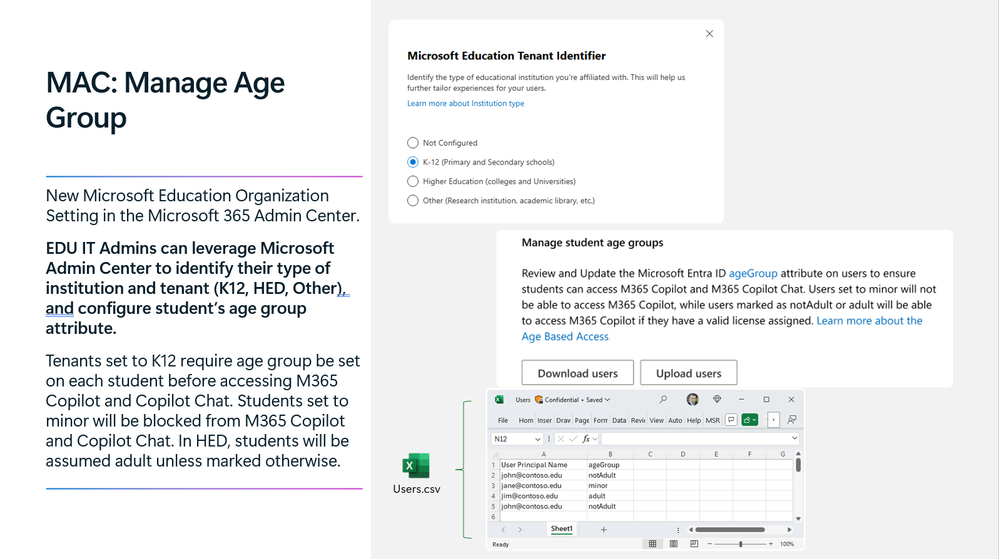Viewport: 999px width, 559px height.
Task: Switch to the Formulas ribbon tab
Action: point(600,420)
